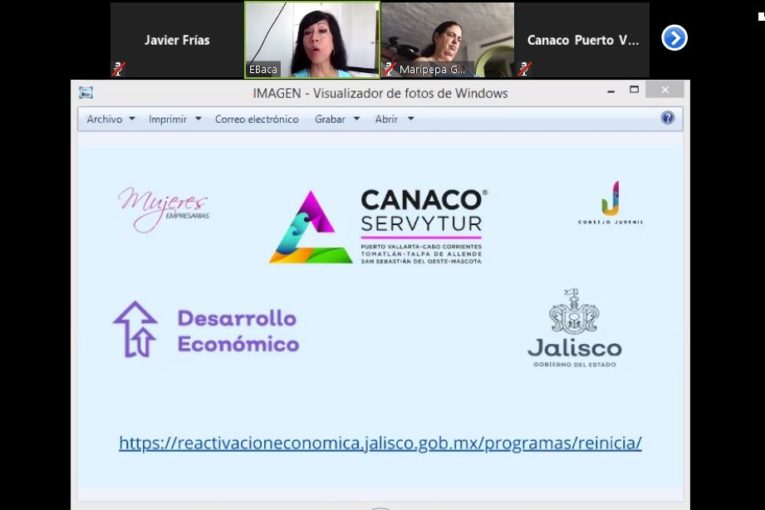765x510 pixels.
Task: Click the photo viewer app icon in title bar
Action: pyautogui.click(x=86, y=93)
